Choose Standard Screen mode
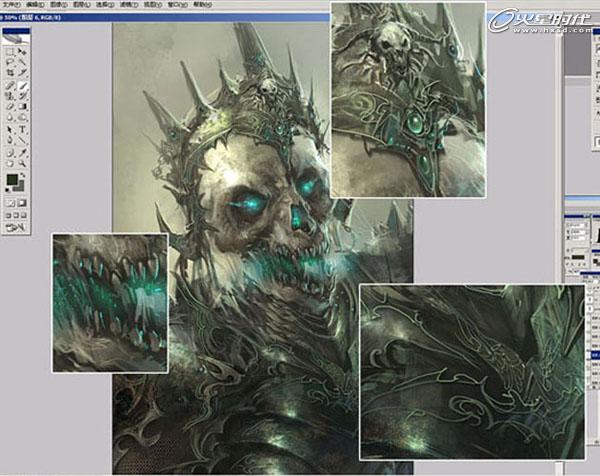600x476 pixels. coord(8,215)
